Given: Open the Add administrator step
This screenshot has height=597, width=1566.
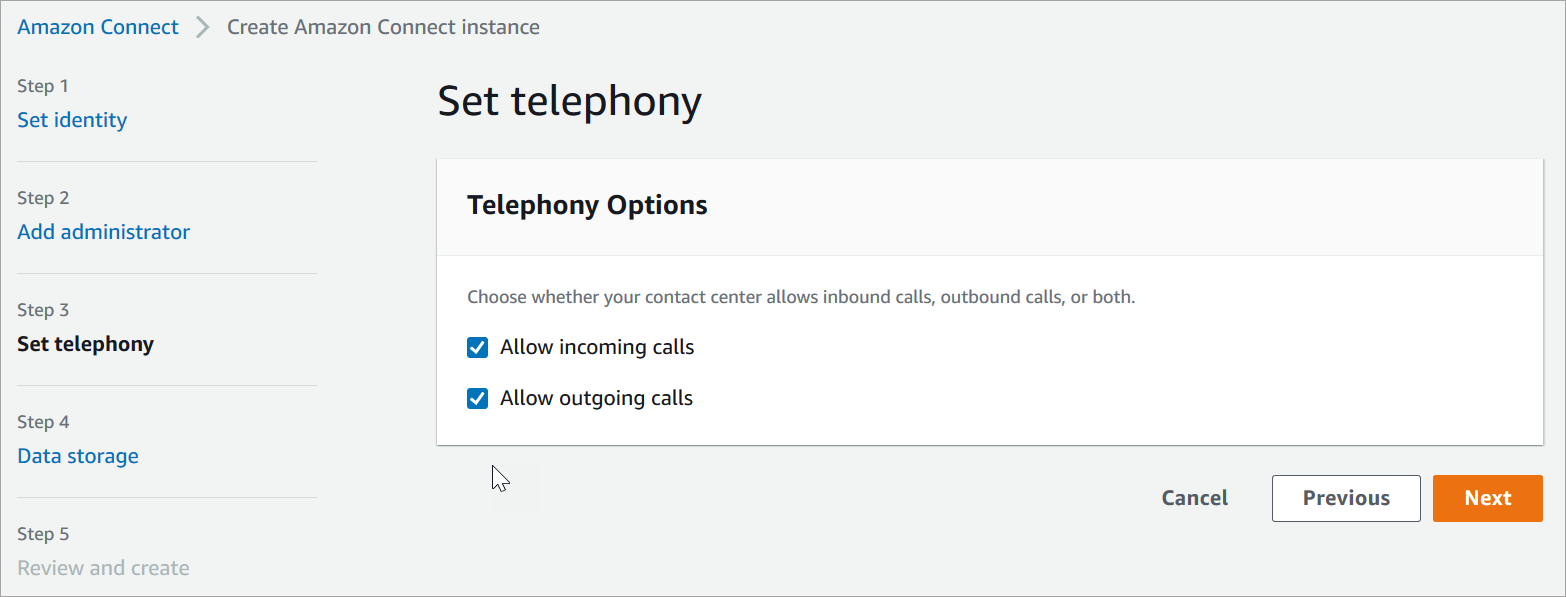Looking at the screenshot, I should 103,231.
